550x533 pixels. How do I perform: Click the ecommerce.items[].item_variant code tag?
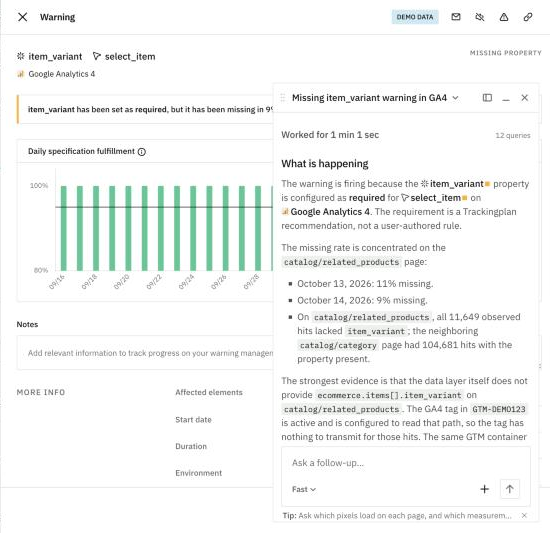[x=389, y=395]
